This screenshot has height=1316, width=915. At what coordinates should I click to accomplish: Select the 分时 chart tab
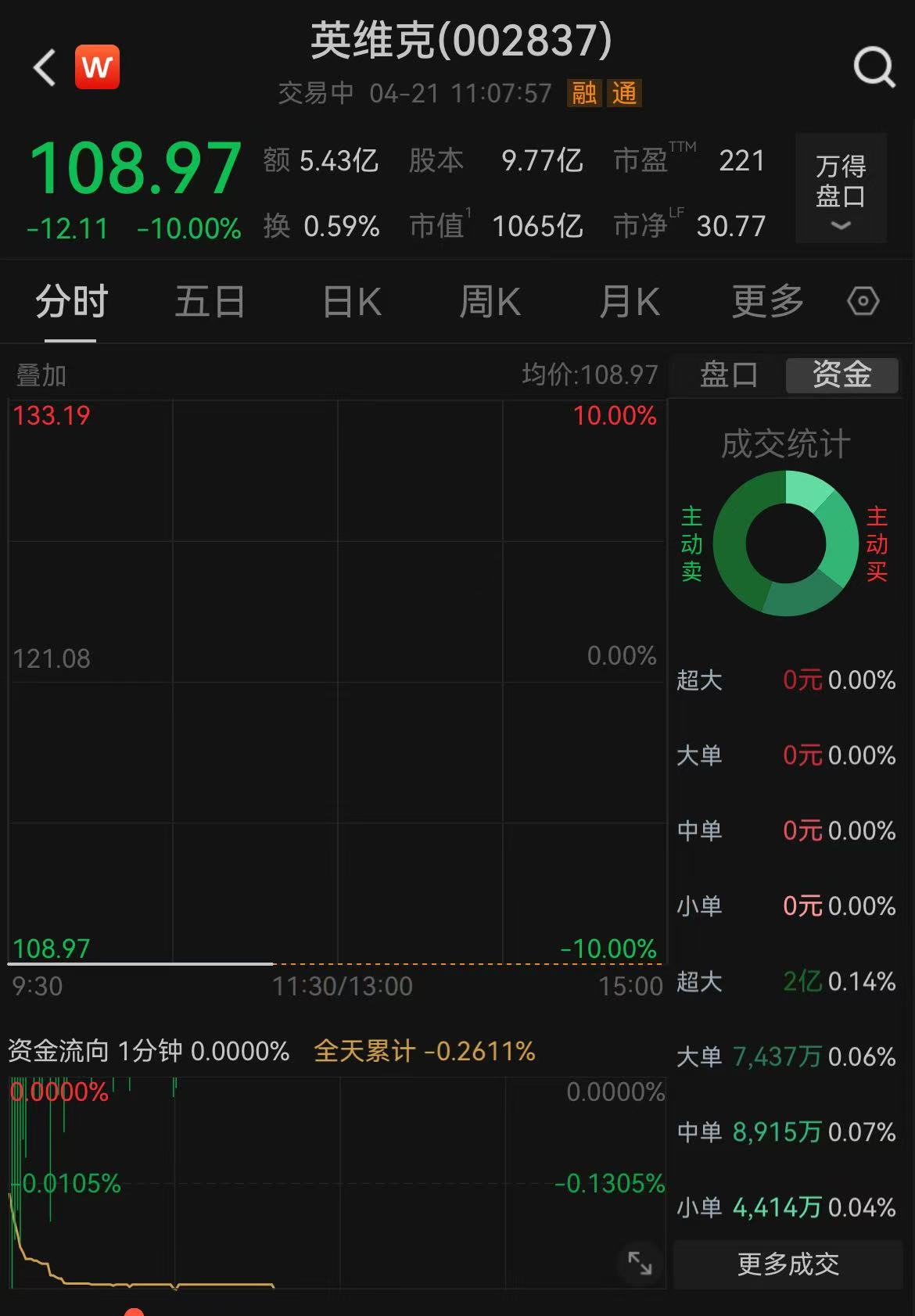71,302
